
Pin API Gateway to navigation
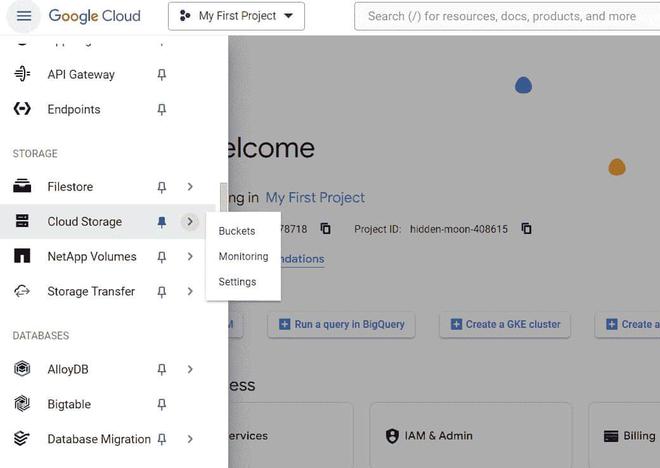pos(162,74)
